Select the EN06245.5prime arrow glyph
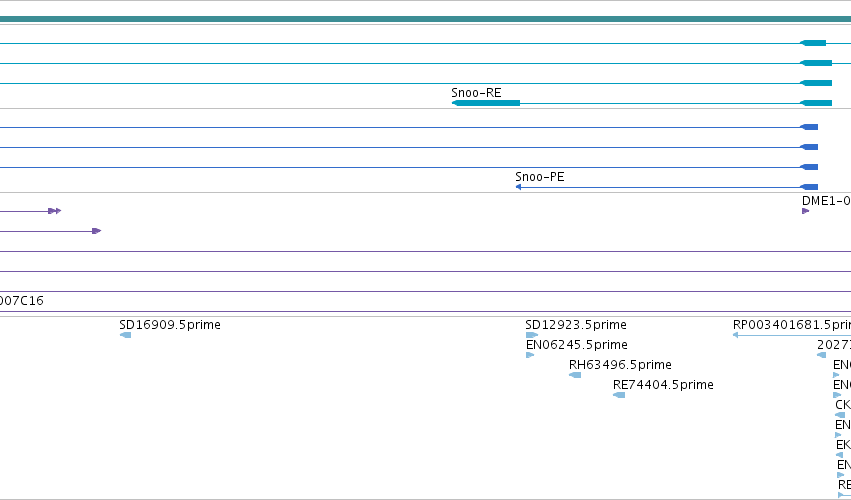This screenshot has height=500, width=851. click(x=530, y=355)
